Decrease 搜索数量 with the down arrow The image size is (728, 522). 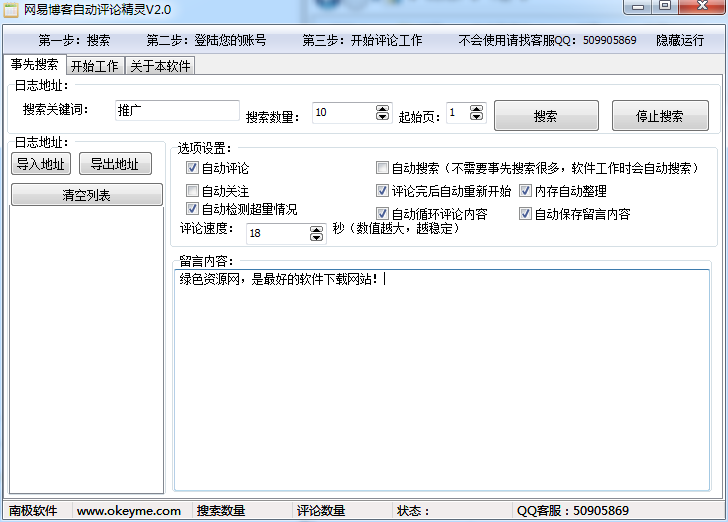coord(383,116)
